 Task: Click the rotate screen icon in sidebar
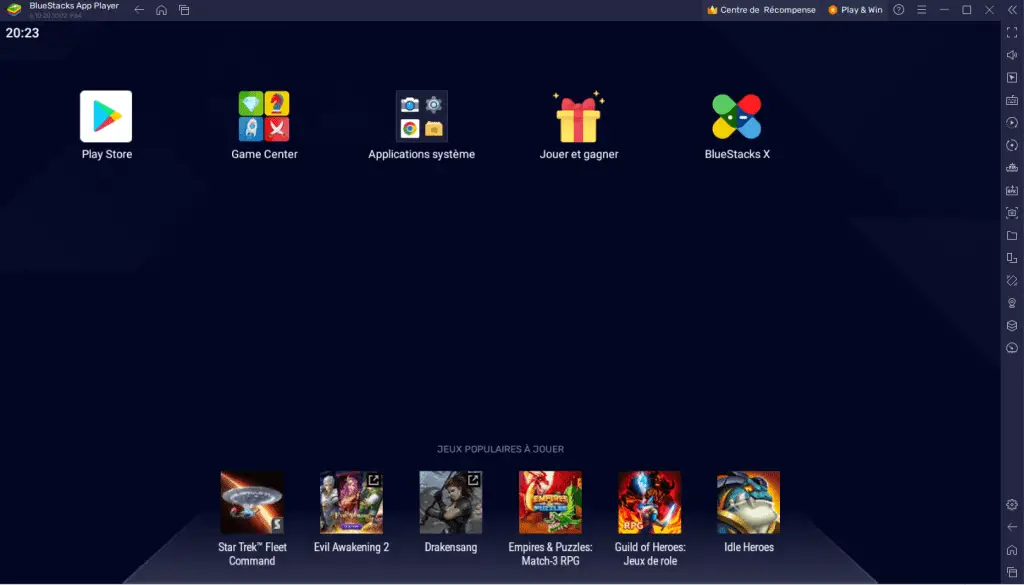(1012, 280)
